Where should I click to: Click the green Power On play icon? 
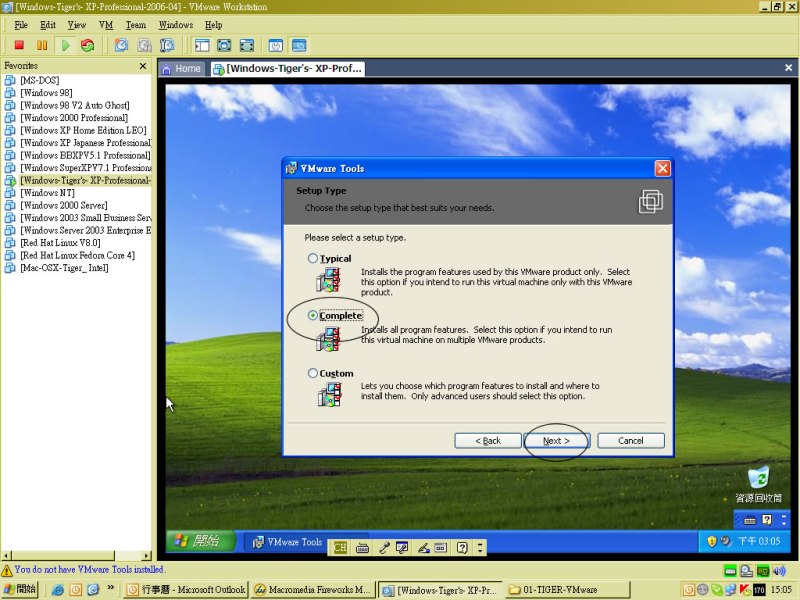pos(65,45)
